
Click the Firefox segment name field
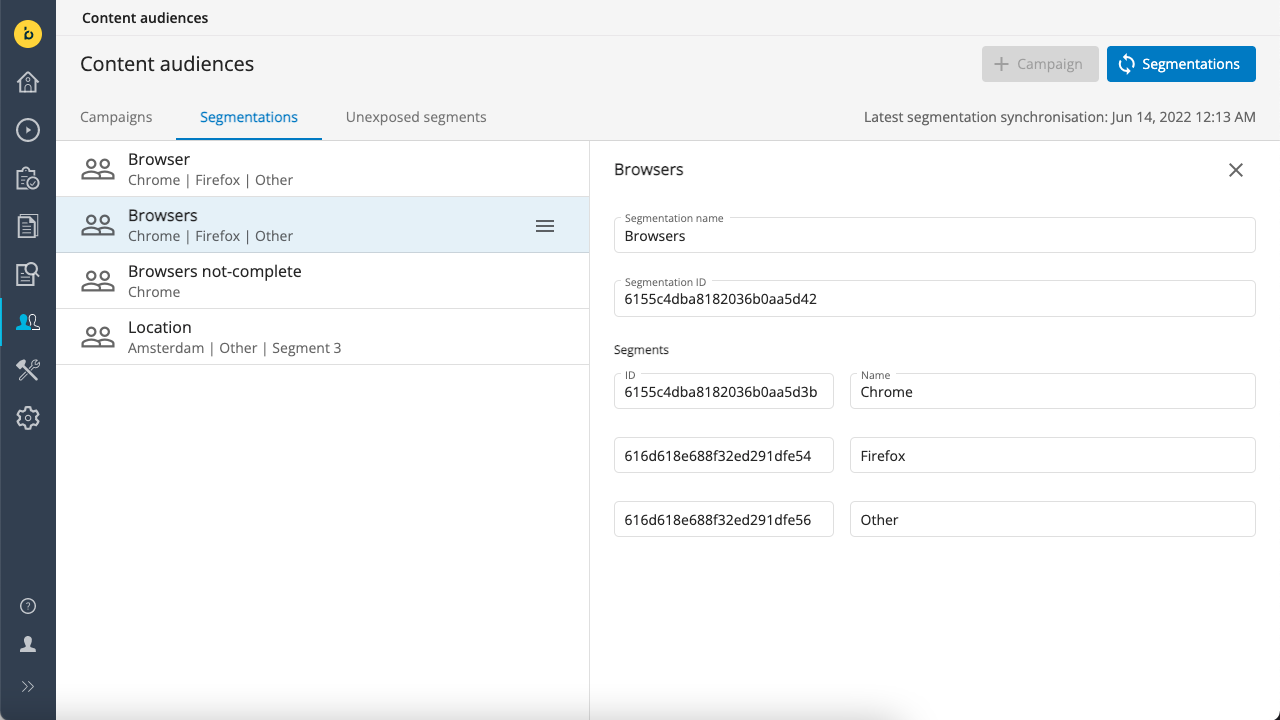1053,455
